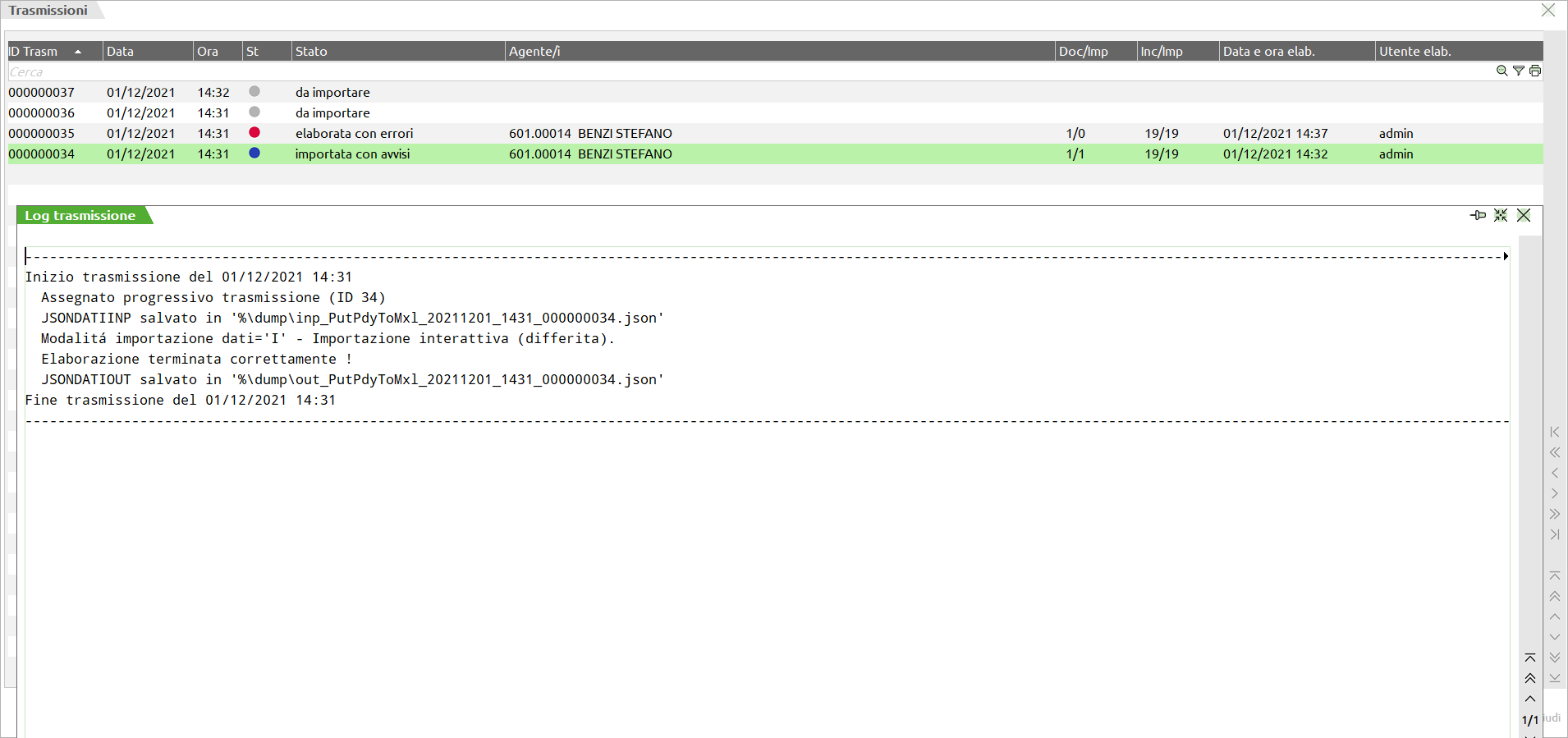Print the transmissions list via printer icon

pos(1534,71)
